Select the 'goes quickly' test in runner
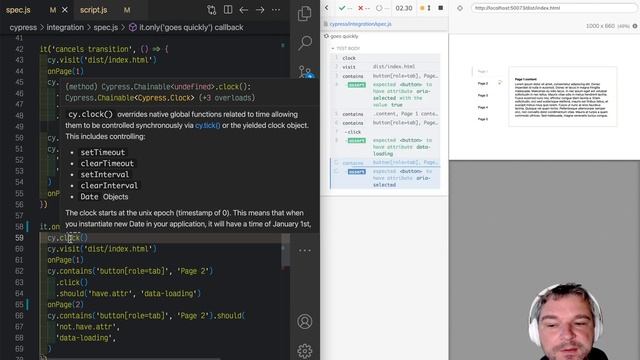 (344, 36)
